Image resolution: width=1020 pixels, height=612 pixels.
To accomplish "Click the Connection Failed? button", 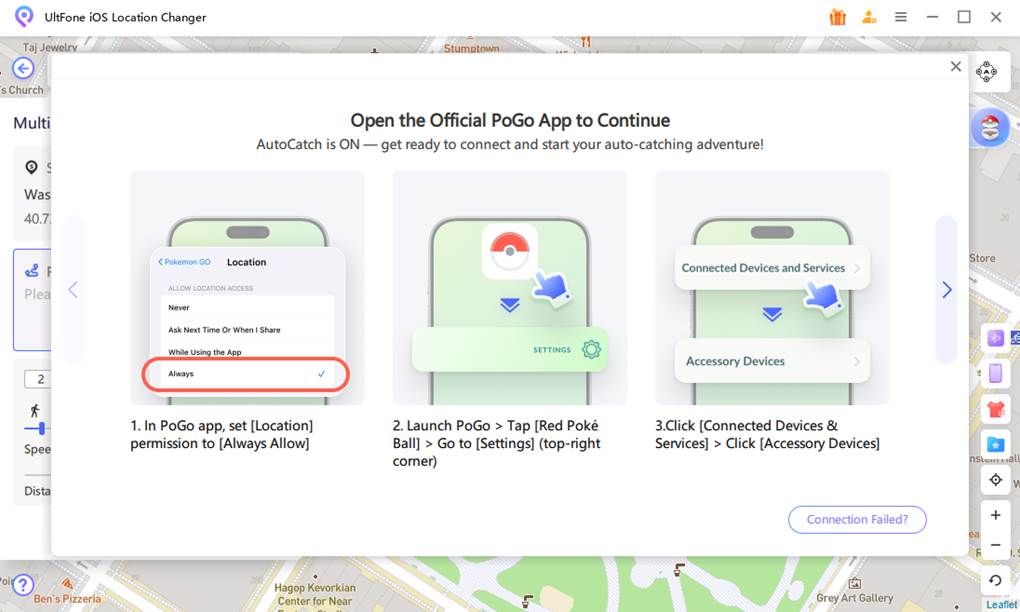I will (x=857, y=520).
